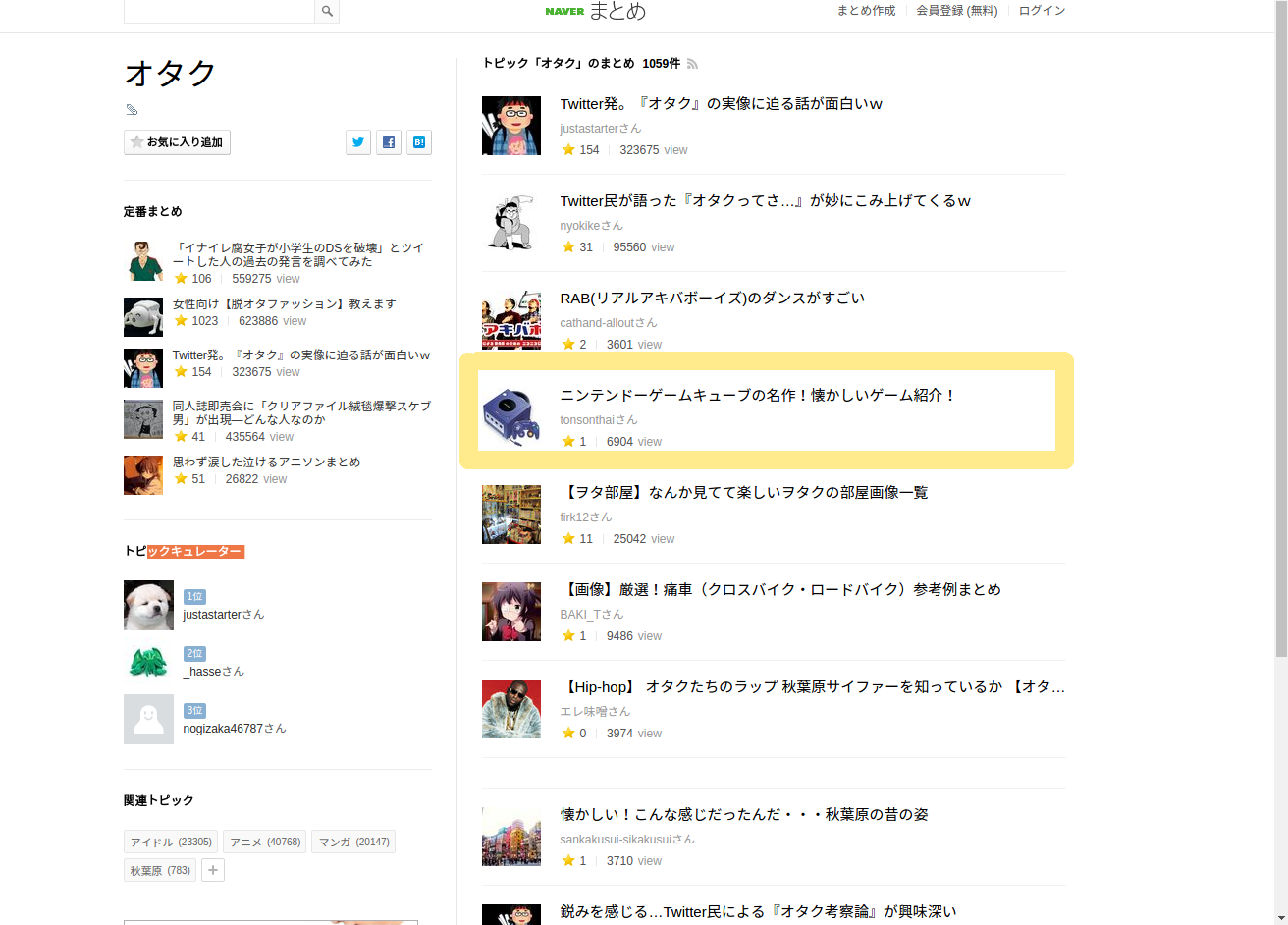The height and width of the screenshot is (925, 1288).
Task: Click the search magnifier button
Action: [x=327, y=11]
